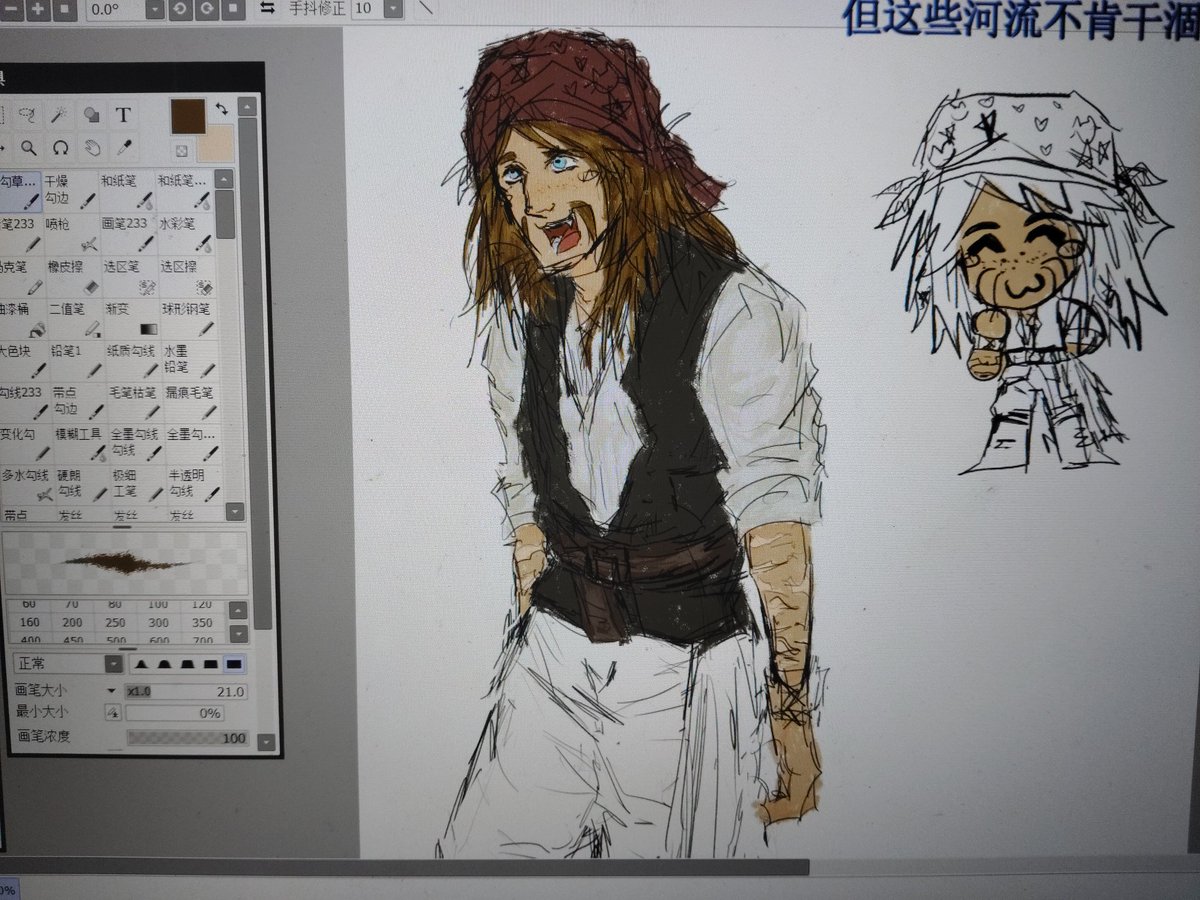Image resolution: width=1200 pixels, height=900 pixels.
Task: Click the 画笔大小 21.0 size slider
Action: tap(186, 691)
